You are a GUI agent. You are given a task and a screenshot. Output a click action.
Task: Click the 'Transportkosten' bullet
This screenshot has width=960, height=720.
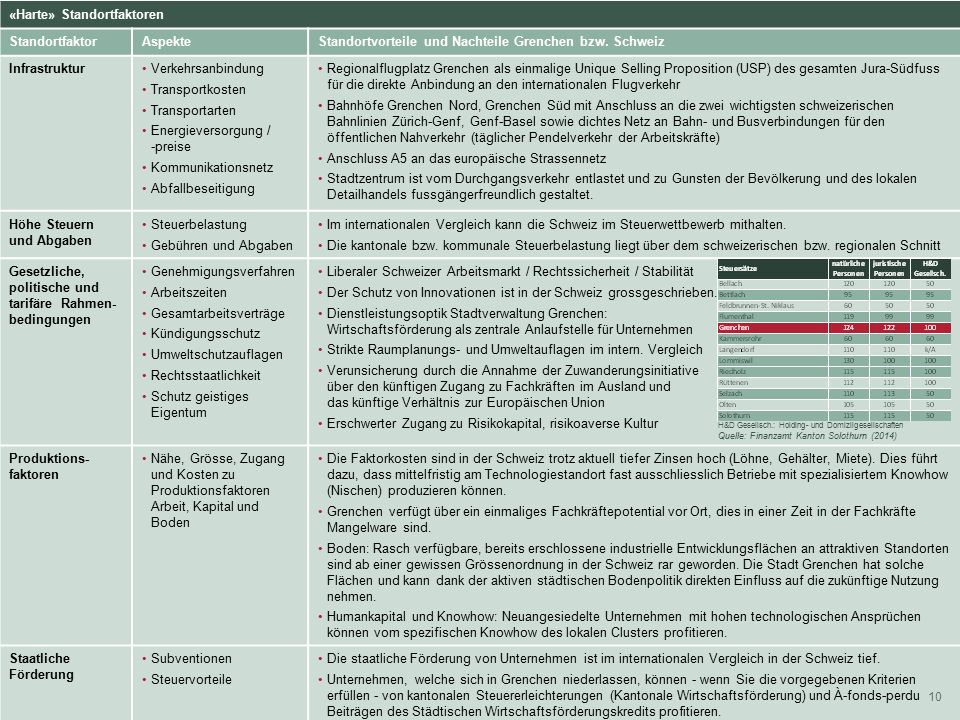[x=198, y=89]
